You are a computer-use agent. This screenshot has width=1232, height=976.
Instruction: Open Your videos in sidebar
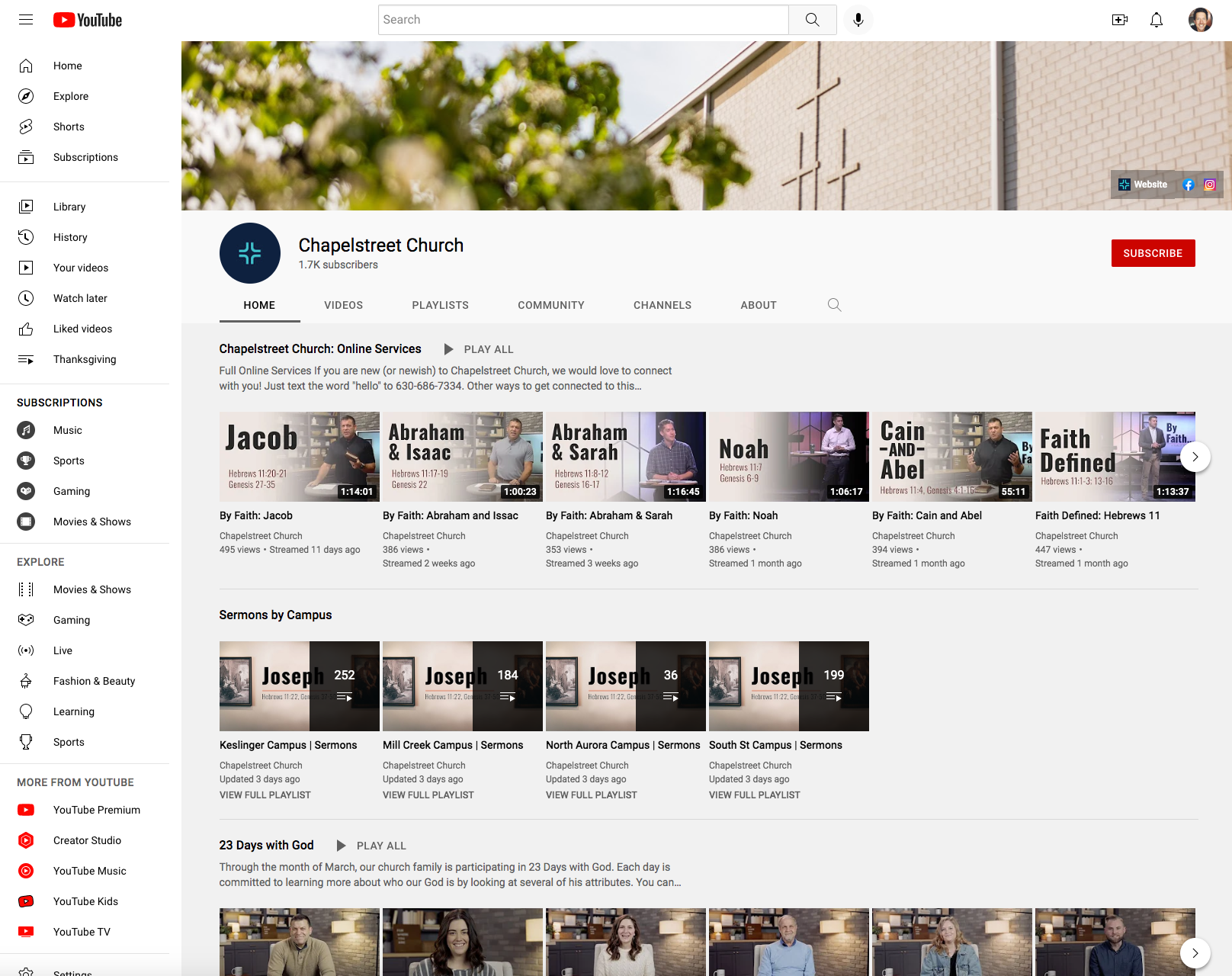click(x=85, y=268)
